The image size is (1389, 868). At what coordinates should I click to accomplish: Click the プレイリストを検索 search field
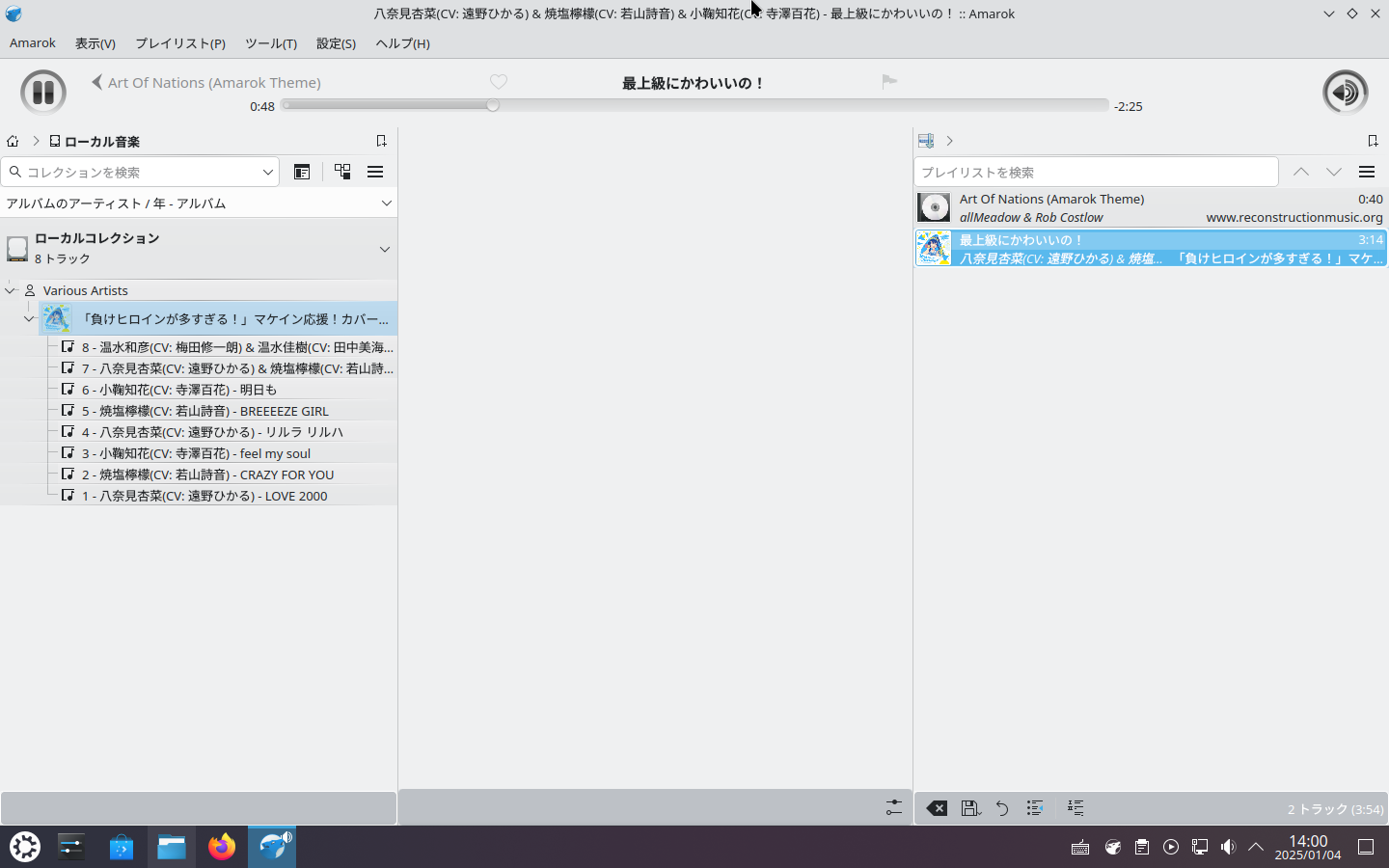pyautogui.click(x=1095, y=172)
